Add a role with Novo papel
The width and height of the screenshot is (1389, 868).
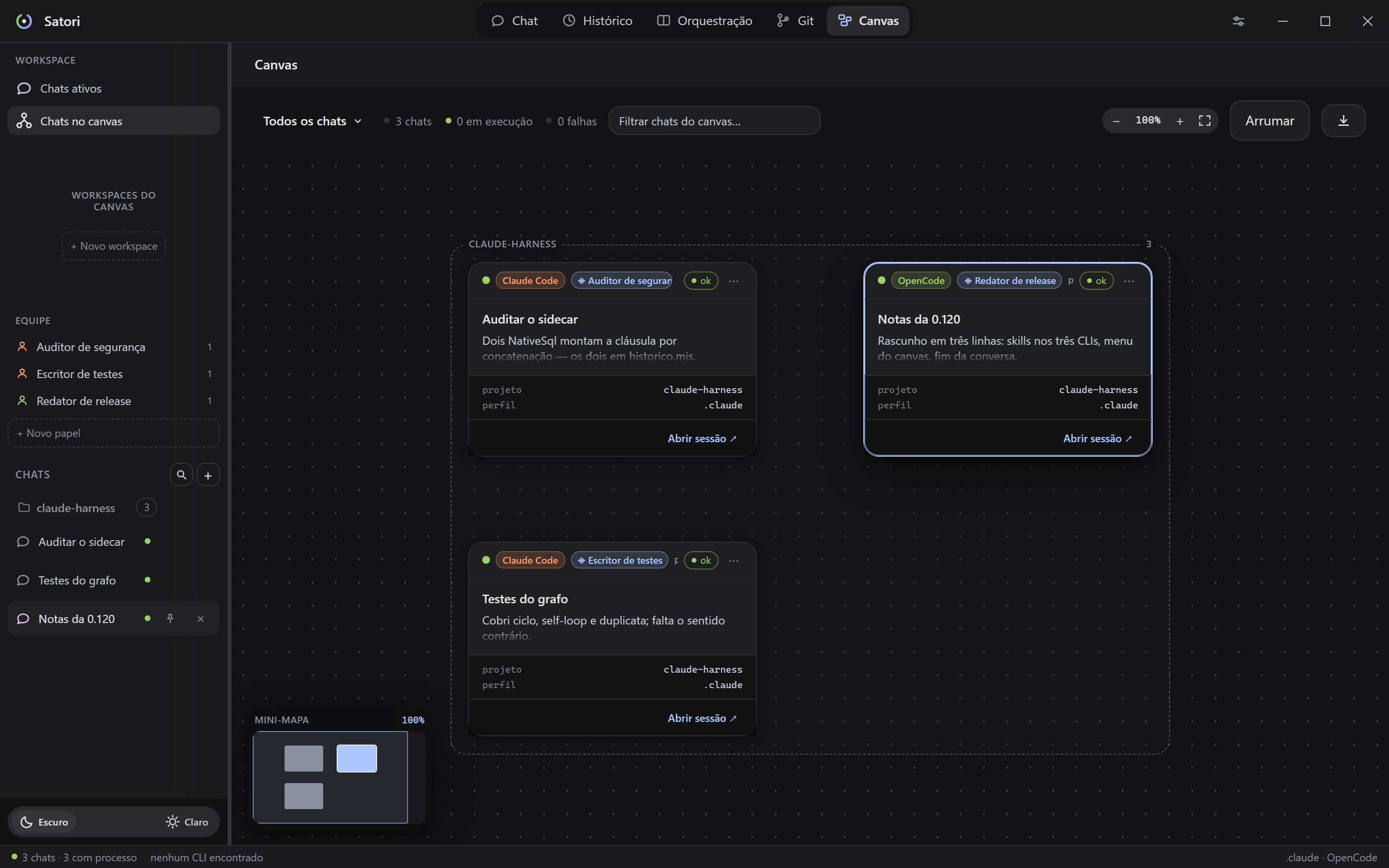[x=114, y=433]
